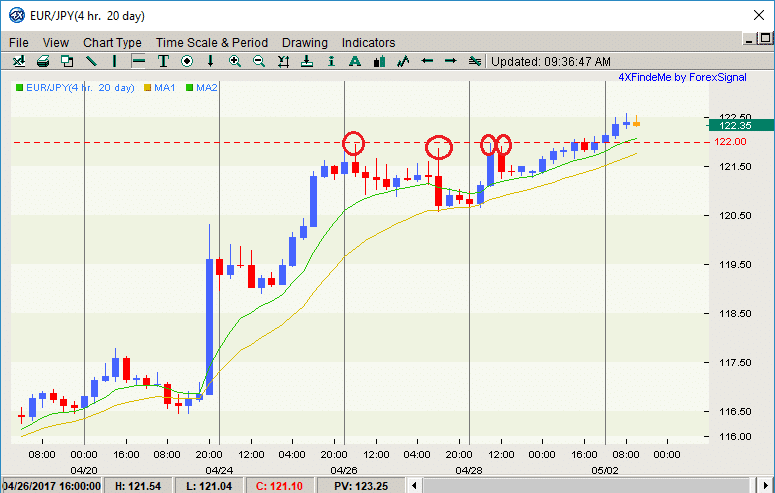Select the vertical line drawing tool

(115, 61)
